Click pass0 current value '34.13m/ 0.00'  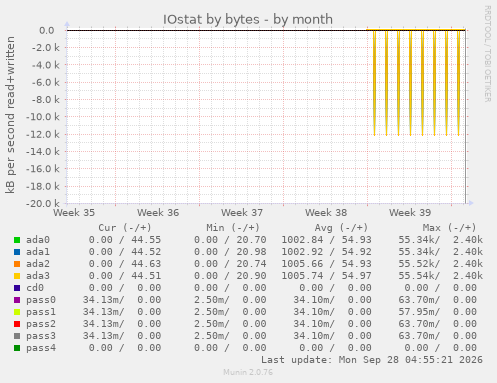[x=122, y=300]
